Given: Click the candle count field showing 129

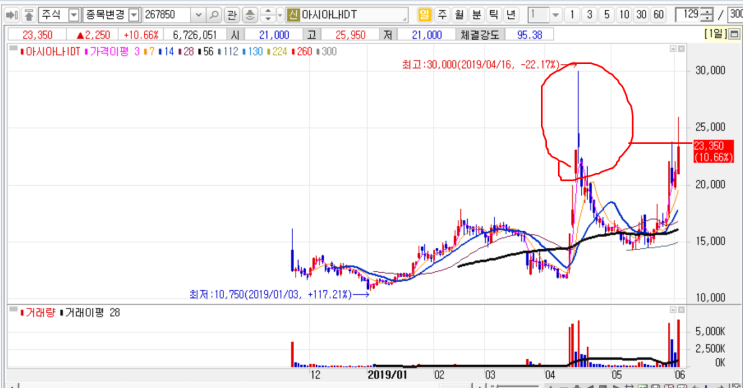Looking at the screenshot, I should (x=688, y=15).
